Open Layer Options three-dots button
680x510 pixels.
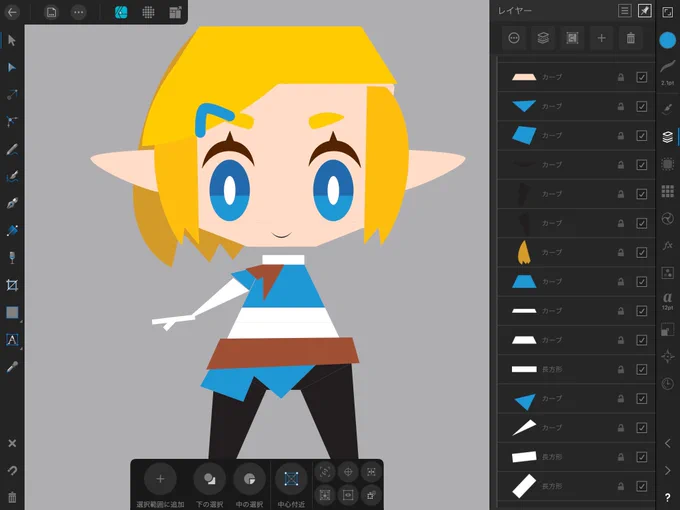pos(514,38)
